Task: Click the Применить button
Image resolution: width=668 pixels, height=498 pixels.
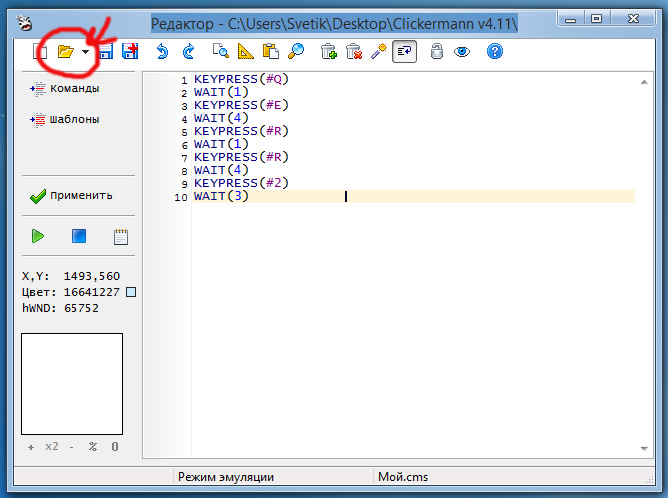Action: point(71,196)
